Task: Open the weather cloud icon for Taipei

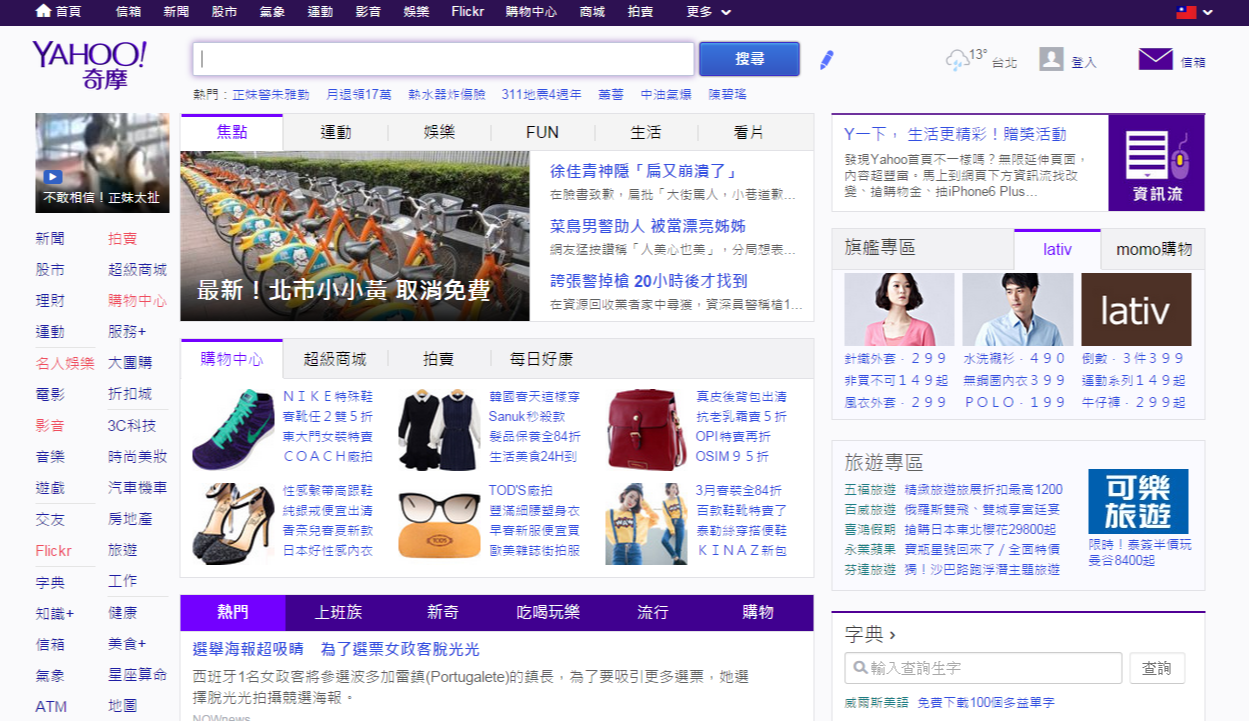Action: tap(957, 60)
